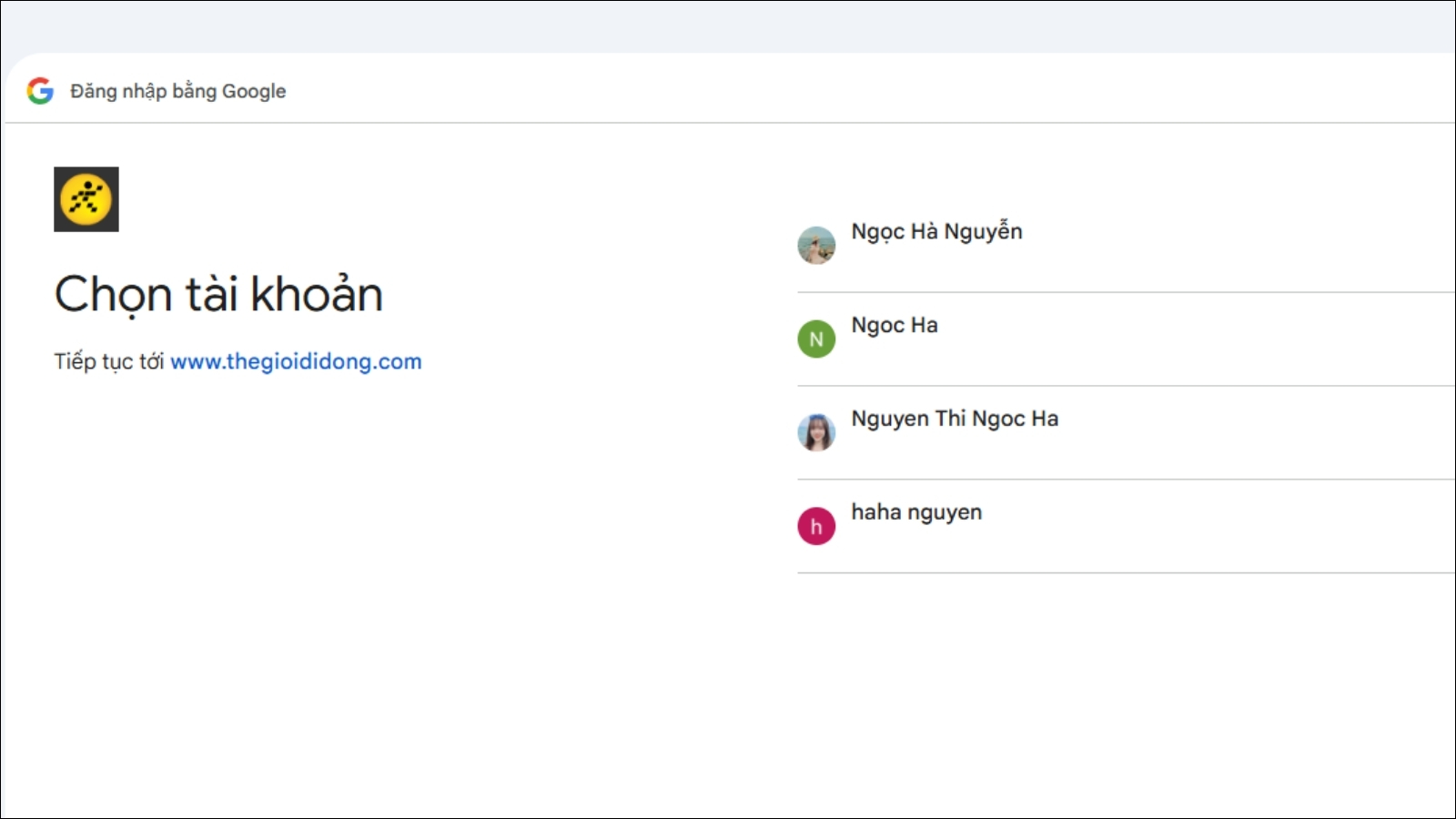The height and width of the screenshot is (819, 1456).
Task: Choose the Ngoc Ha account name
Action: pyautogui.click(x=895, y=326)
